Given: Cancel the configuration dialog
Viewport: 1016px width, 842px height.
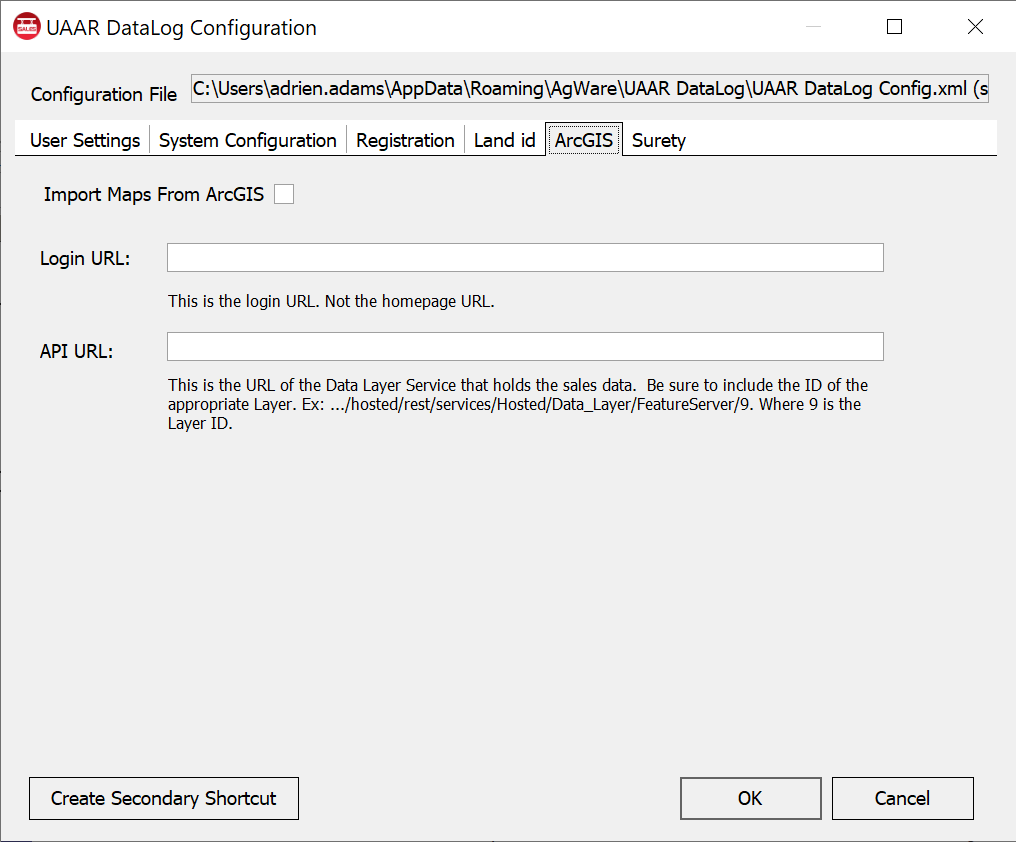Looking at the screenshot, I should coord(903,798).
